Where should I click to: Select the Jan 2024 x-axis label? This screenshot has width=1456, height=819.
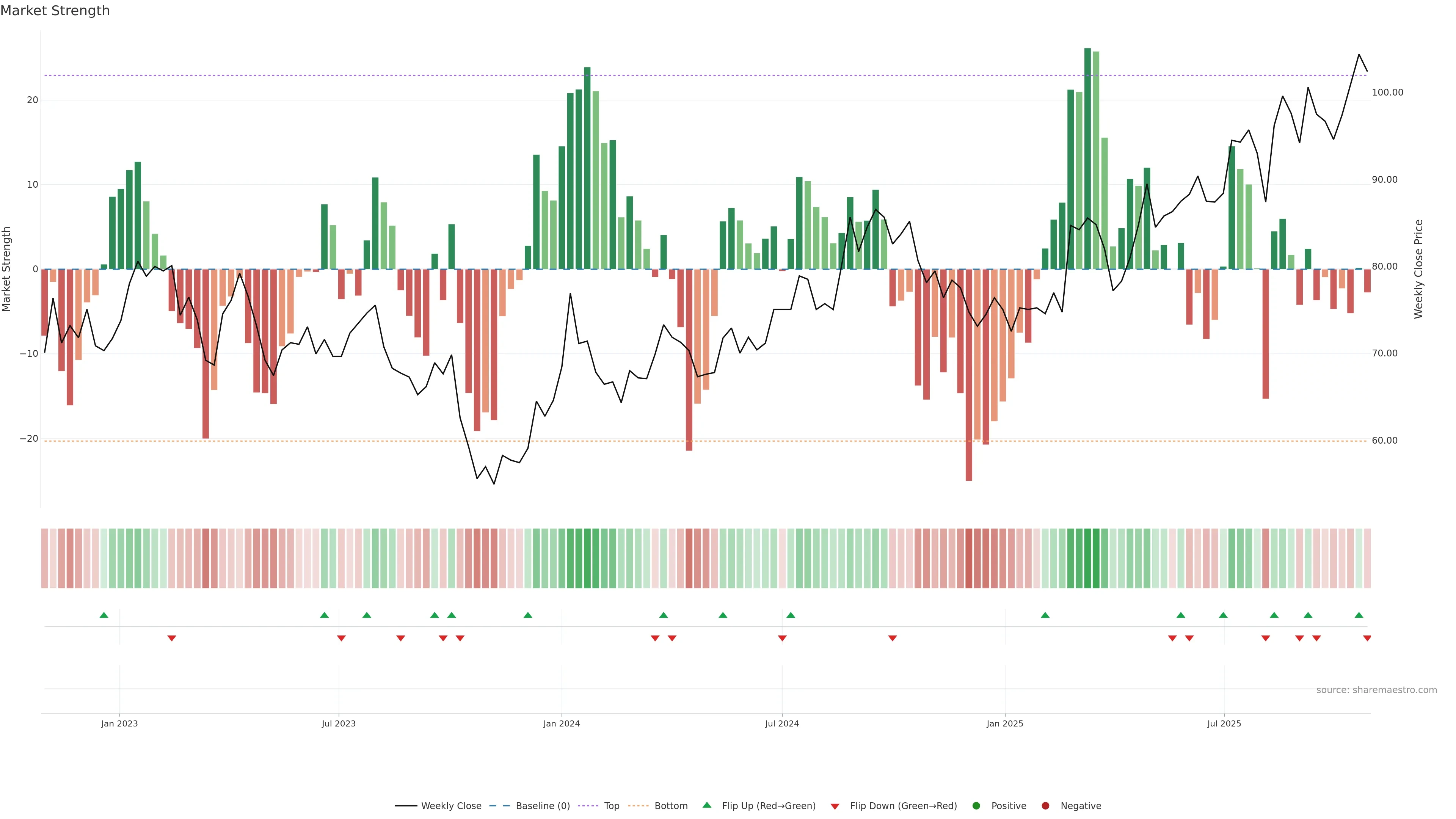tap(561, 723)
